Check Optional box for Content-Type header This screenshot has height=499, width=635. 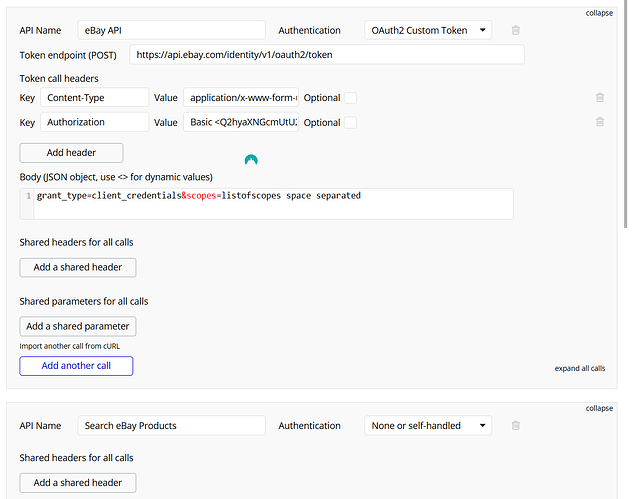click(351, 98)
